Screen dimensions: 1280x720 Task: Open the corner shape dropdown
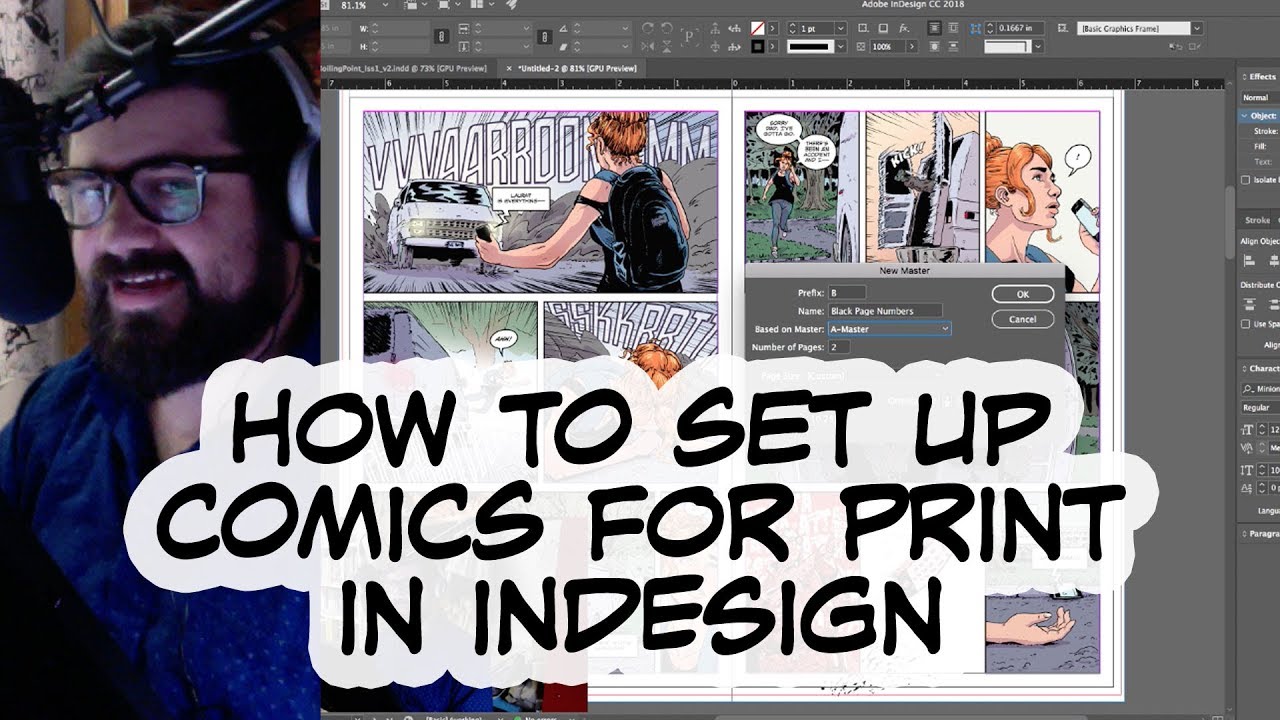pyautogui.click(x=1037, y=47)
